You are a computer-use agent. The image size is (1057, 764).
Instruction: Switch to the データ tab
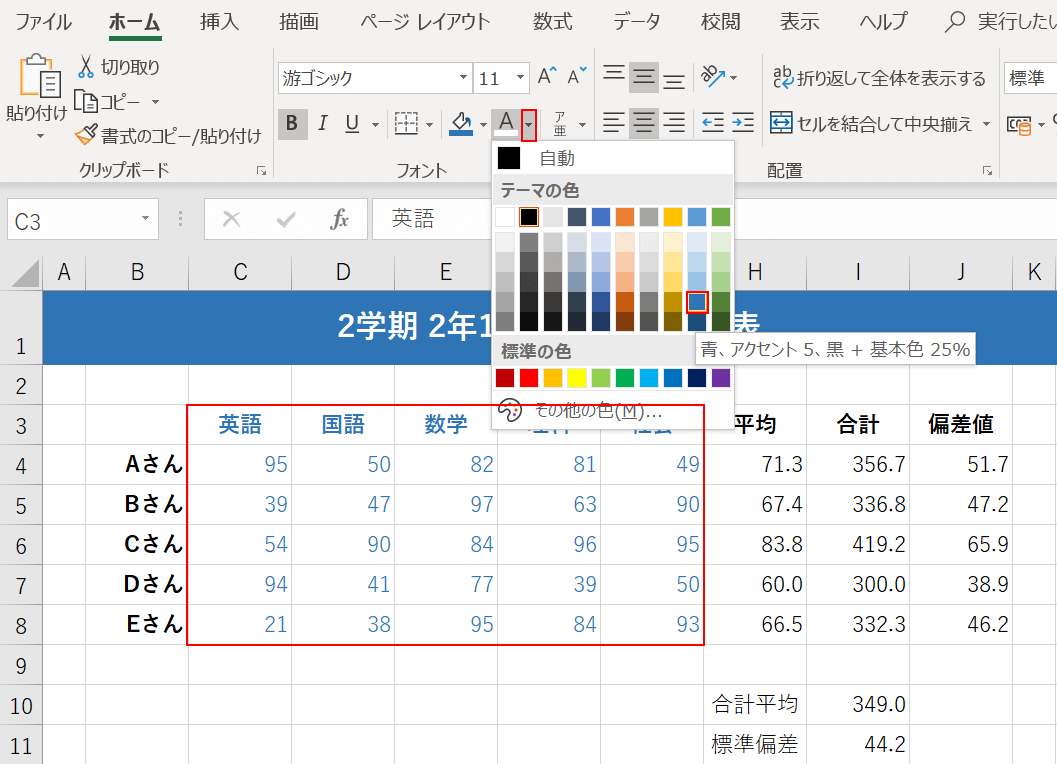pos(636,22)
